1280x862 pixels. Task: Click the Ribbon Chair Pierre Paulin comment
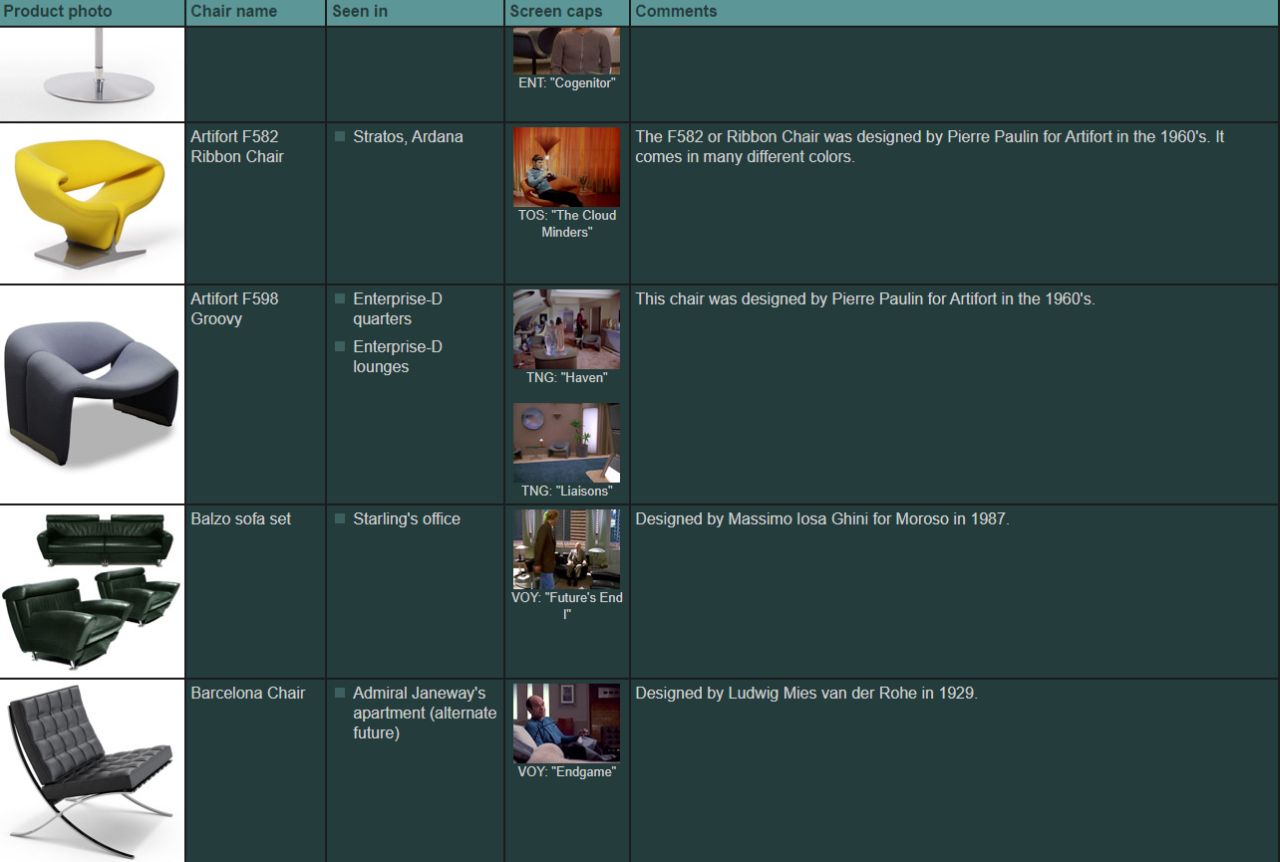[x=930, y=146]
